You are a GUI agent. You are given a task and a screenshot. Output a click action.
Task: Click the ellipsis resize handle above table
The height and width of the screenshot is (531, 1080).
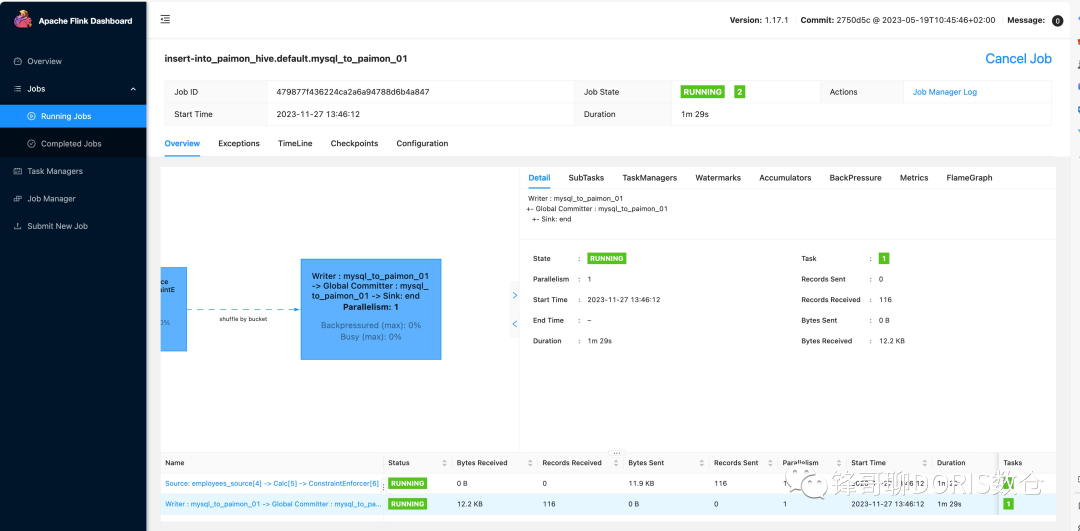pyautogui.click(x=616, y=453)
